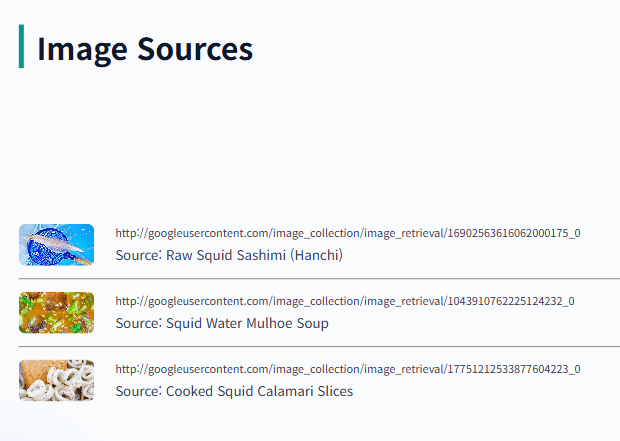Open the Squid Water Mulhoe Soup thumbnail
The height and width of the screenshot is (441, 620).
point(57,313)
